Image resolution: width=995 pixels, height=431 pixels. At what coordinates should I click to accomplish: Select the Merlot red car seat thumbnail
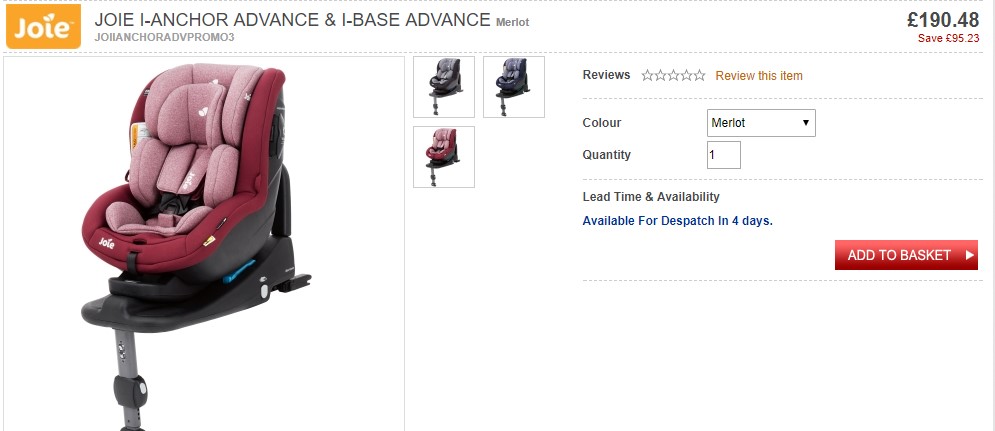point(444,157)
